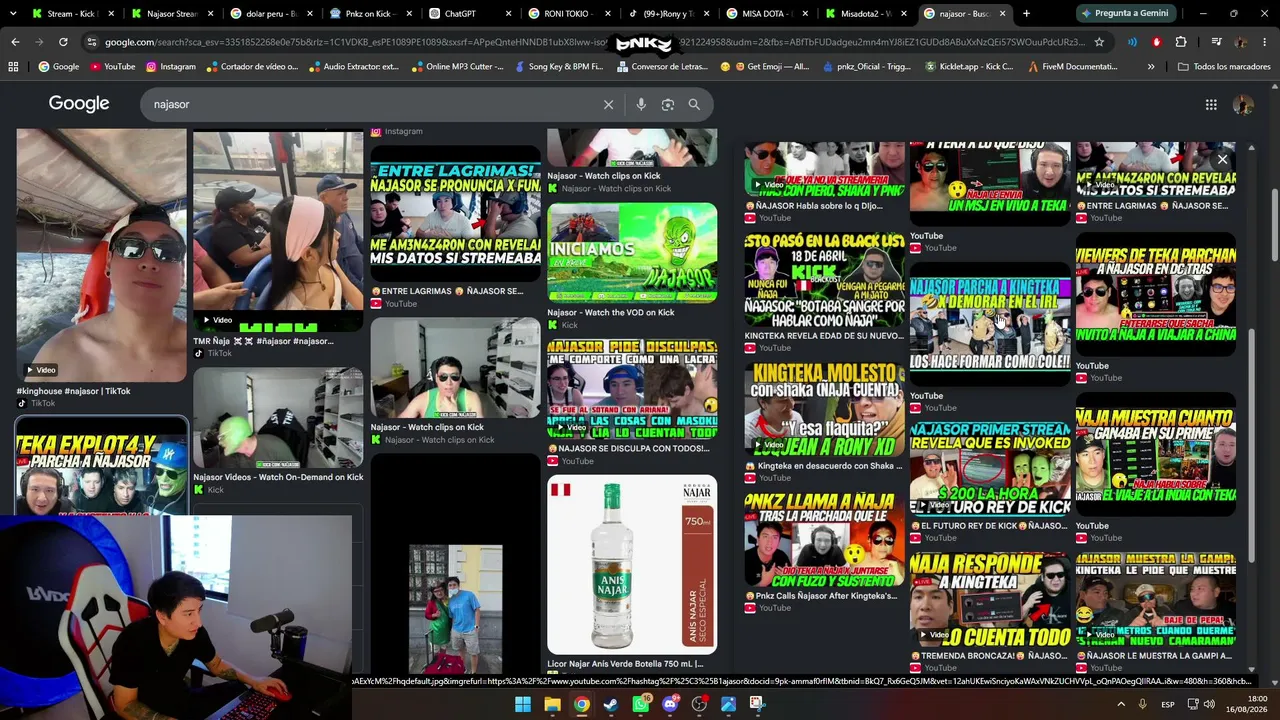Image resolution: width=1280 pixels, height=720 pixels.
Task: Open the Instagram bookmark
Action: [x=171, y=67]
